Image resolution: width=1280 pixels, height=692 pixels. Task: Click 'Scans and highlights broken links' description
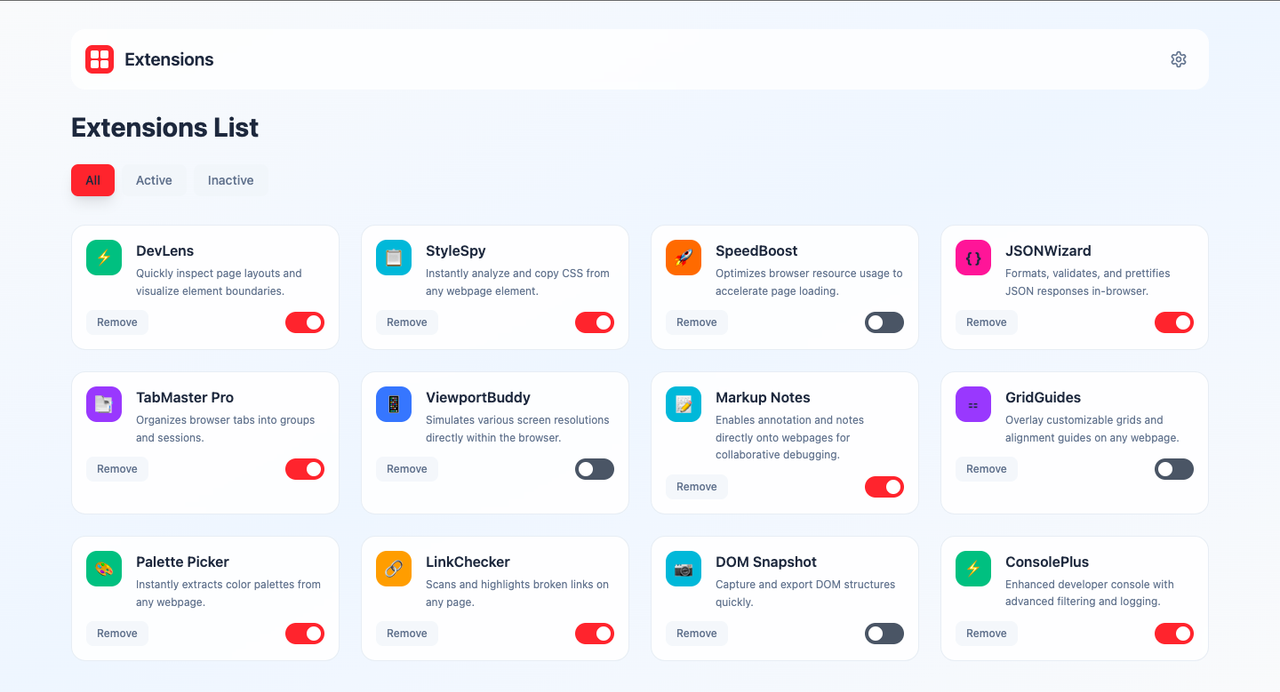tap(517, 593)
